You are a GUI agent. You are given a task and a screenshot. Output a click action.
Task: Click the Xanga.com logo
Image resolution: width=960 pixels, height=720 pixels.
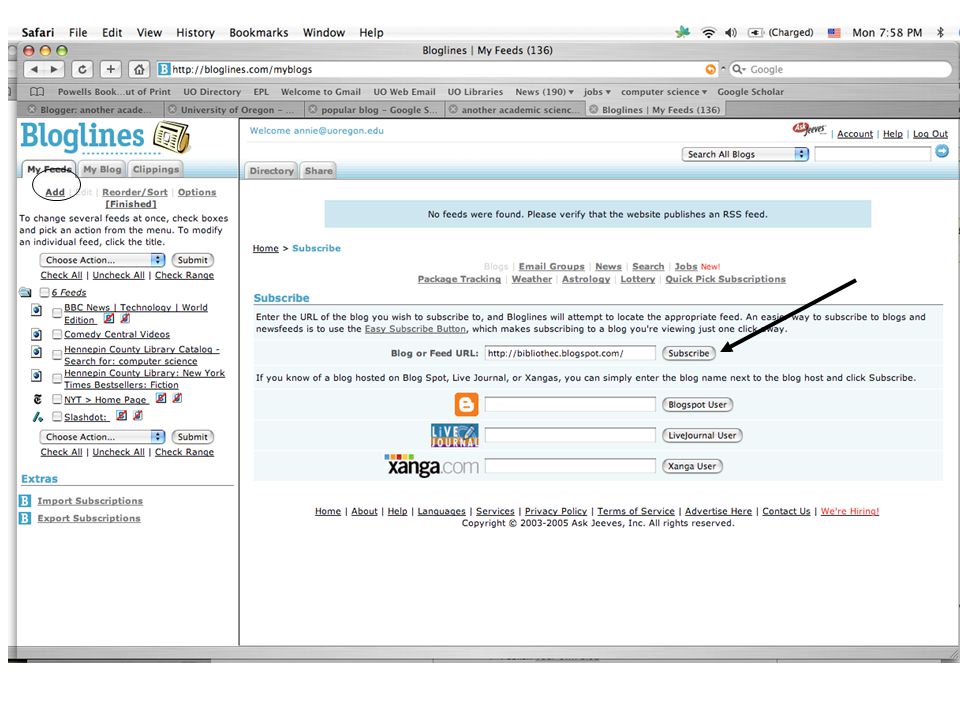pos(432,466)
